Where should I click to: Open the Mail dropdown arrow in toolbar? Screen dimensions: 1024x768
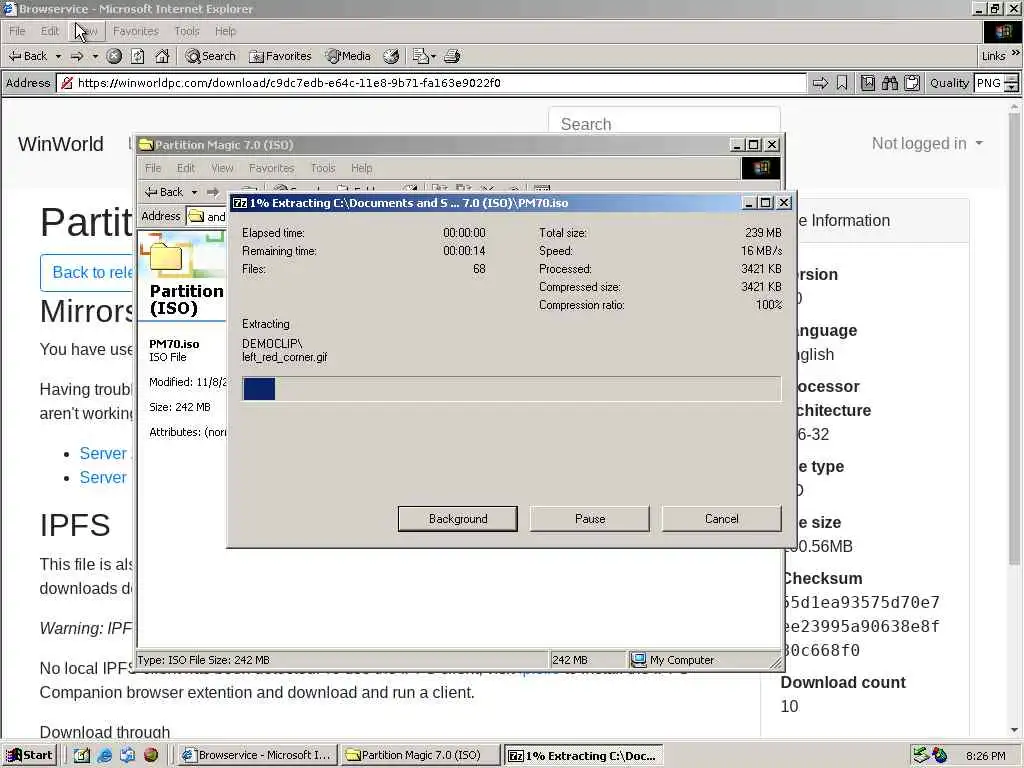432,56
